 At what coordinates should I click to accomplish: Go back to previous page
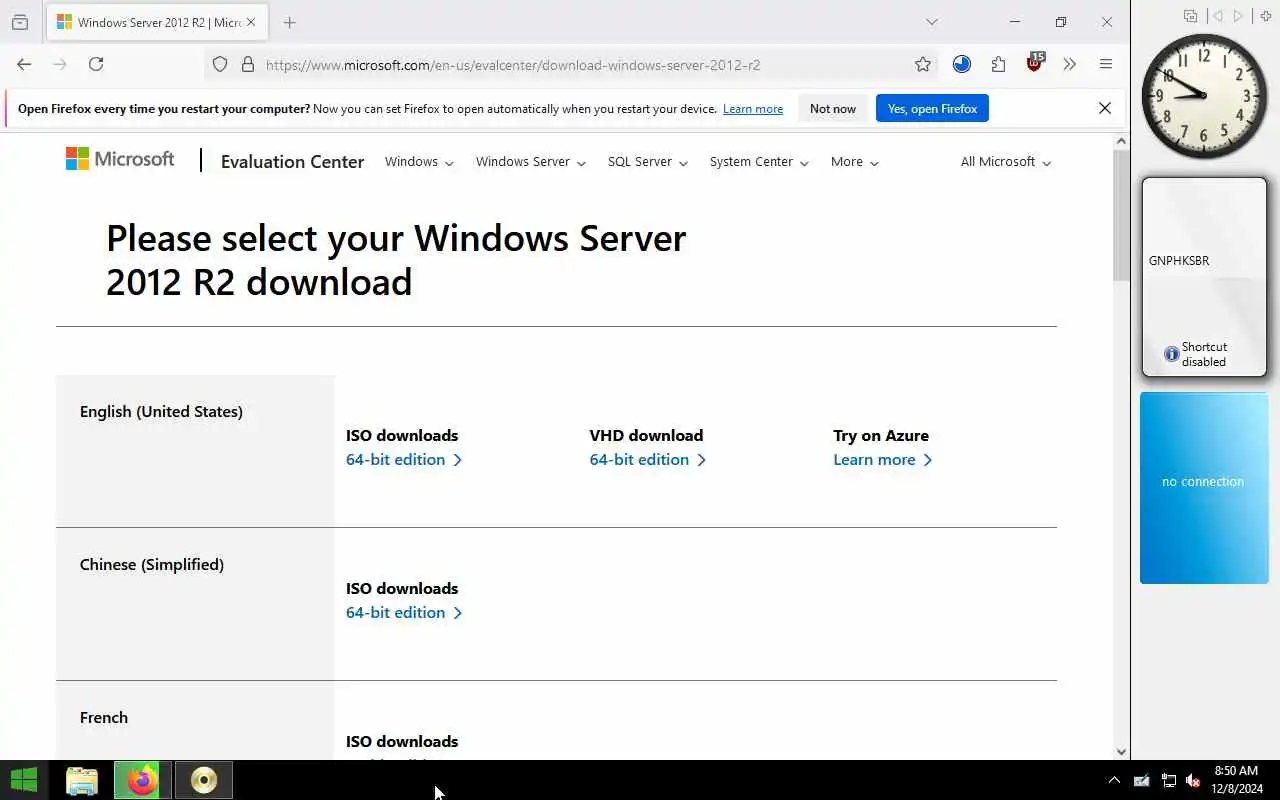24,64
